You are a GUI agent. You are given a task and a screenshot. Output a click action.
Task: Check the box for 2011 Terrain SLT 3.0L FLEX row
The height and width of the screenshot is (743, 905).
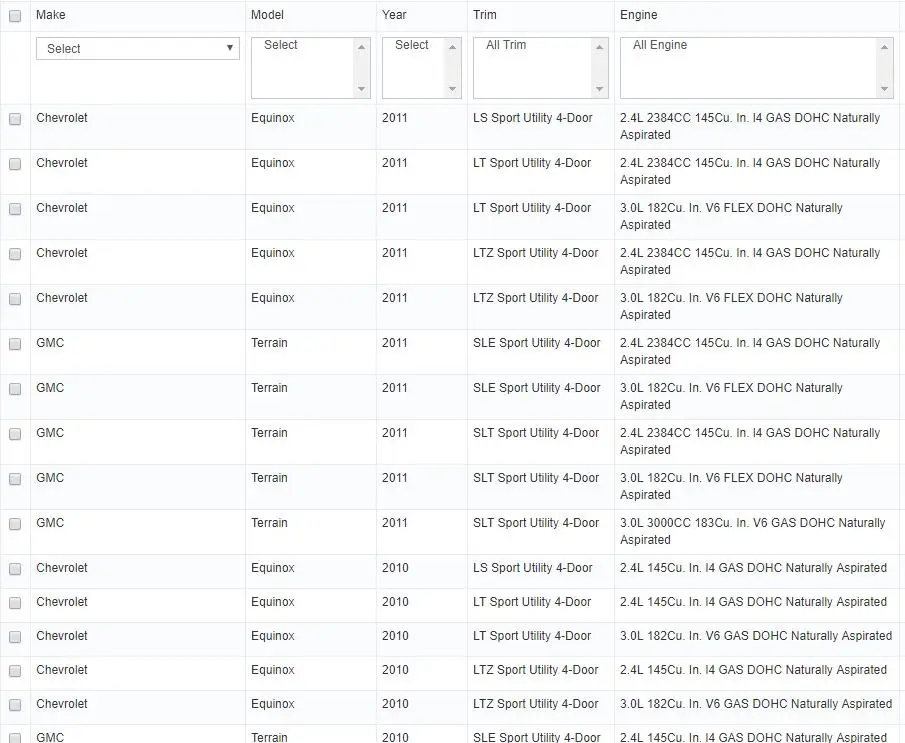(x=15, y=479)
